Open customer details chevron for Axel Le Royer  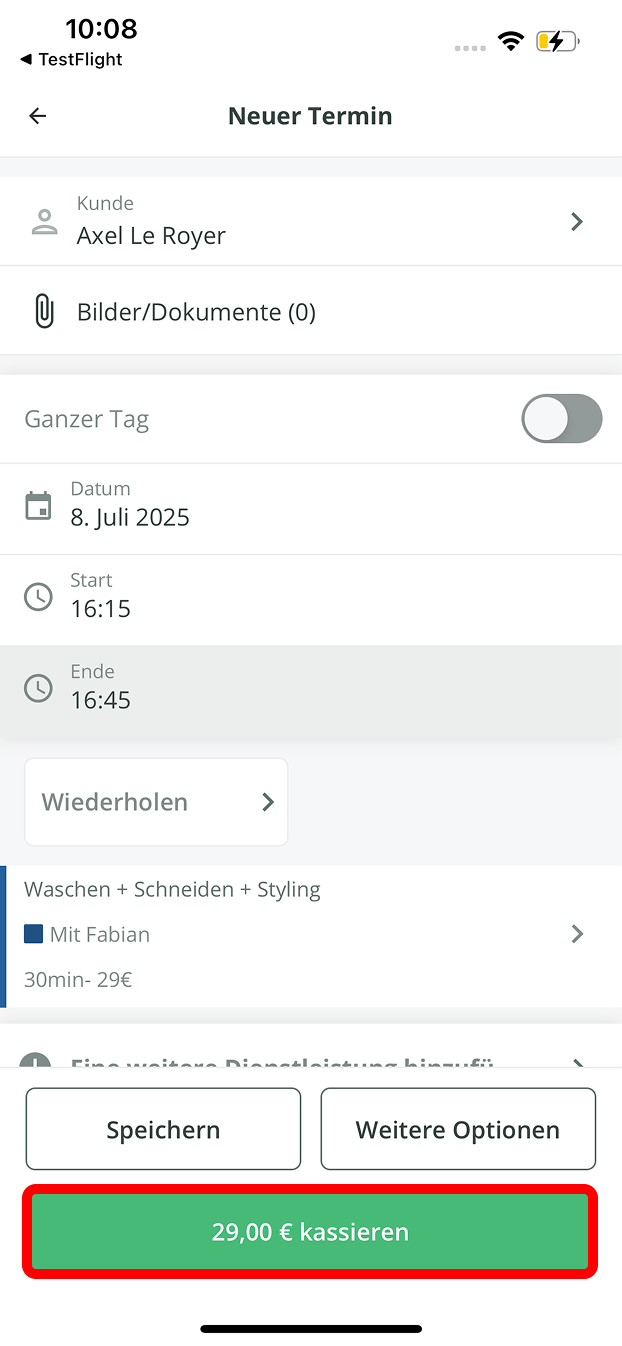click(577, 222)
